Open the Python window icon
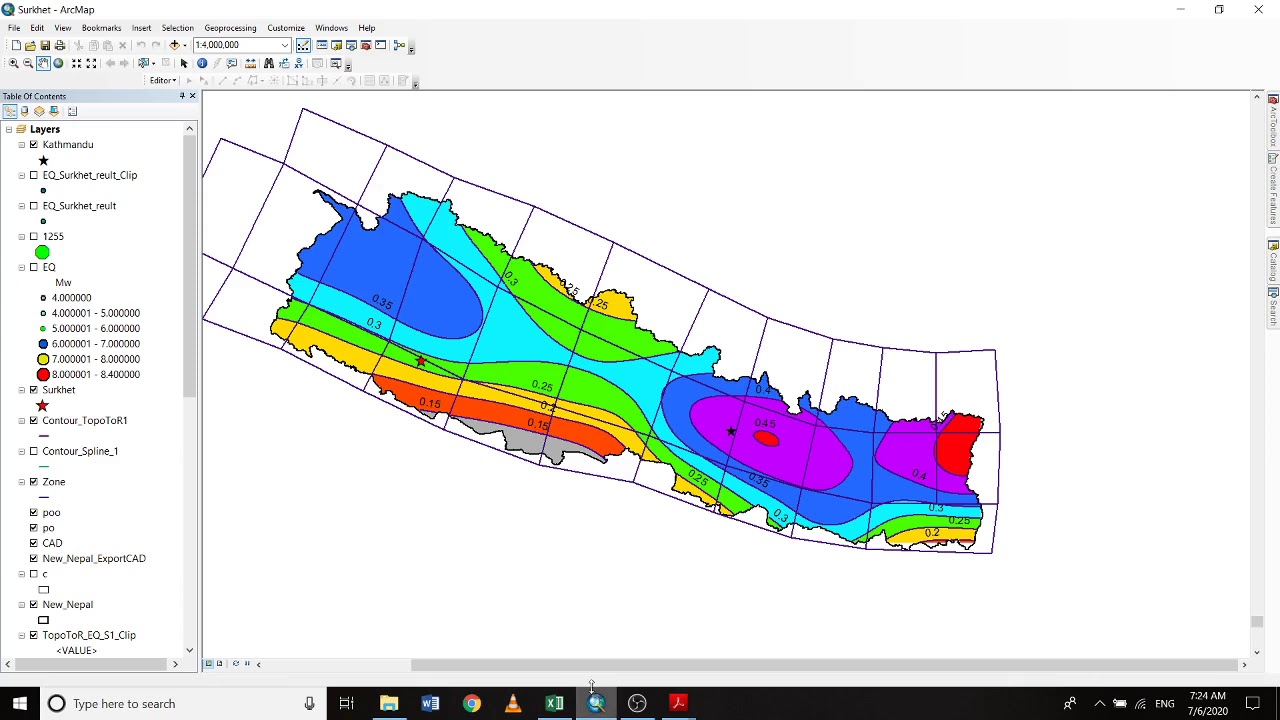Viewport: 1280px width, 720px height. click(x=381, y=45)
